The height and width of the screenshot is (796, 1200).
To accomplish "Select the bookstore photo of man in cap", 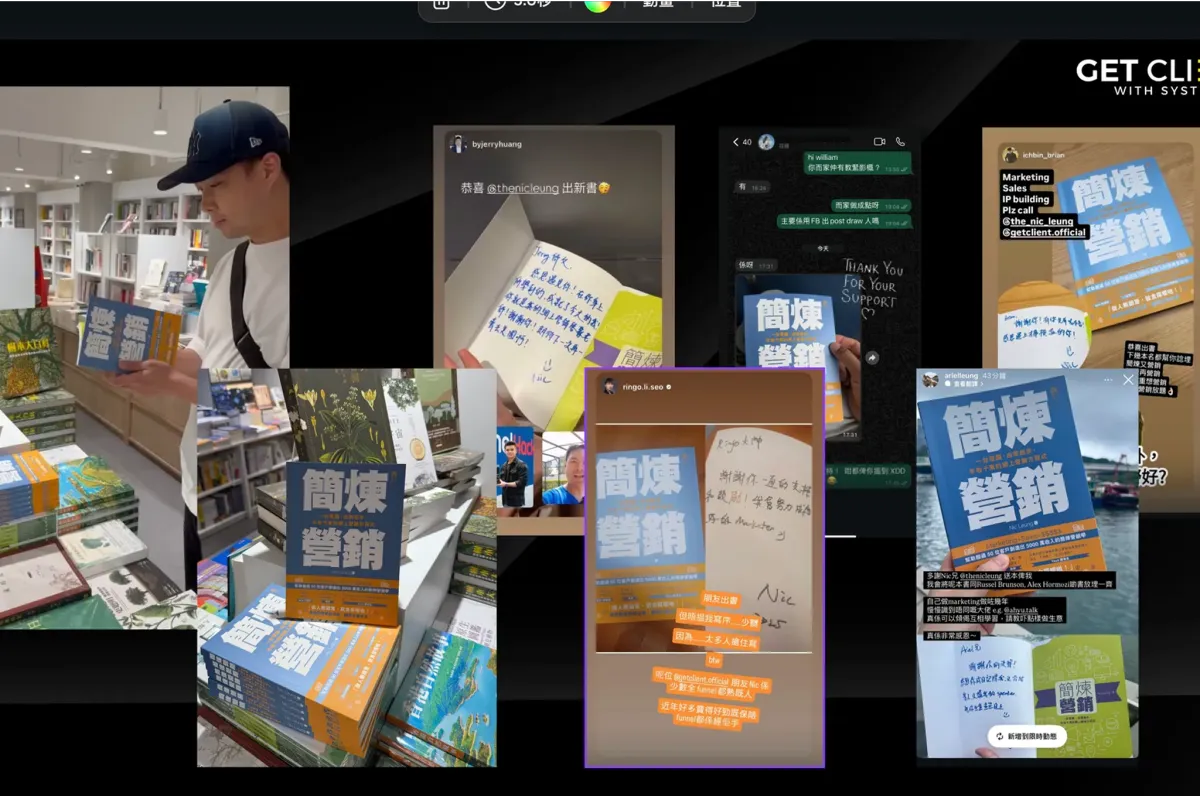I will click(144, 357).
